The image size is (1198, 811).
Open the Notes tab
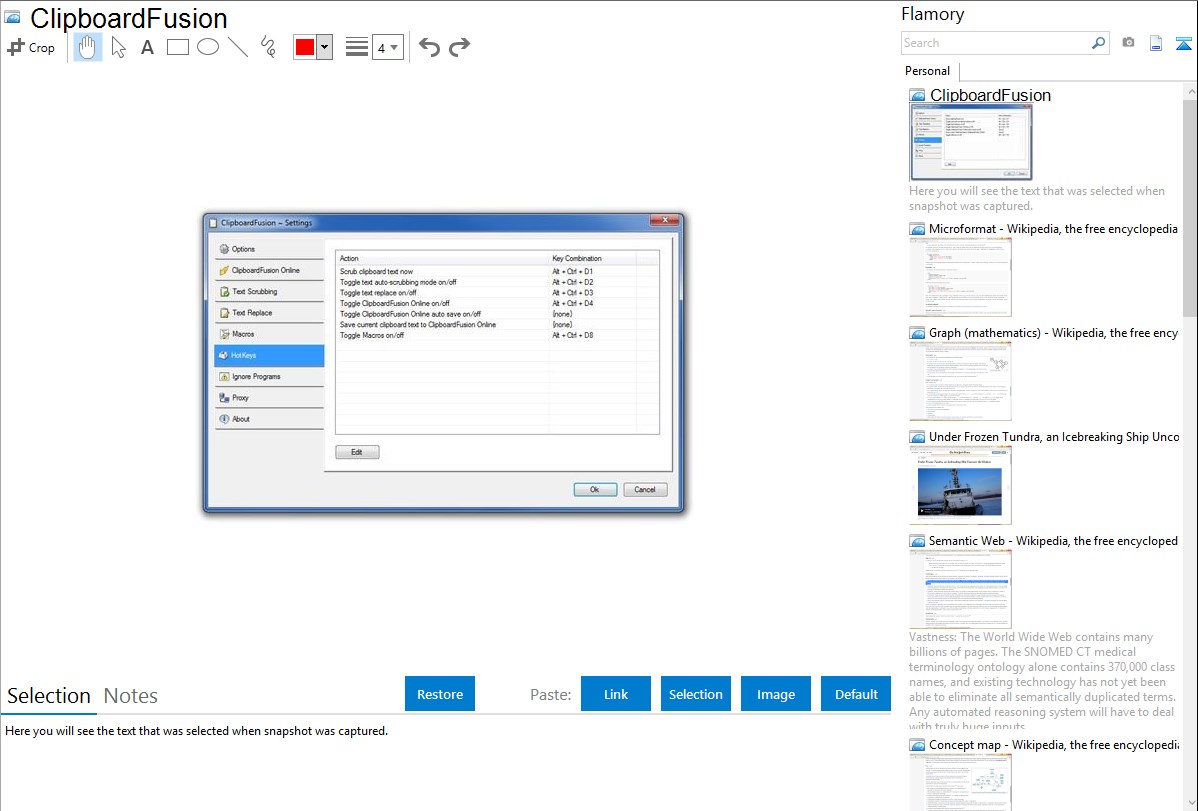pos(131,696)
